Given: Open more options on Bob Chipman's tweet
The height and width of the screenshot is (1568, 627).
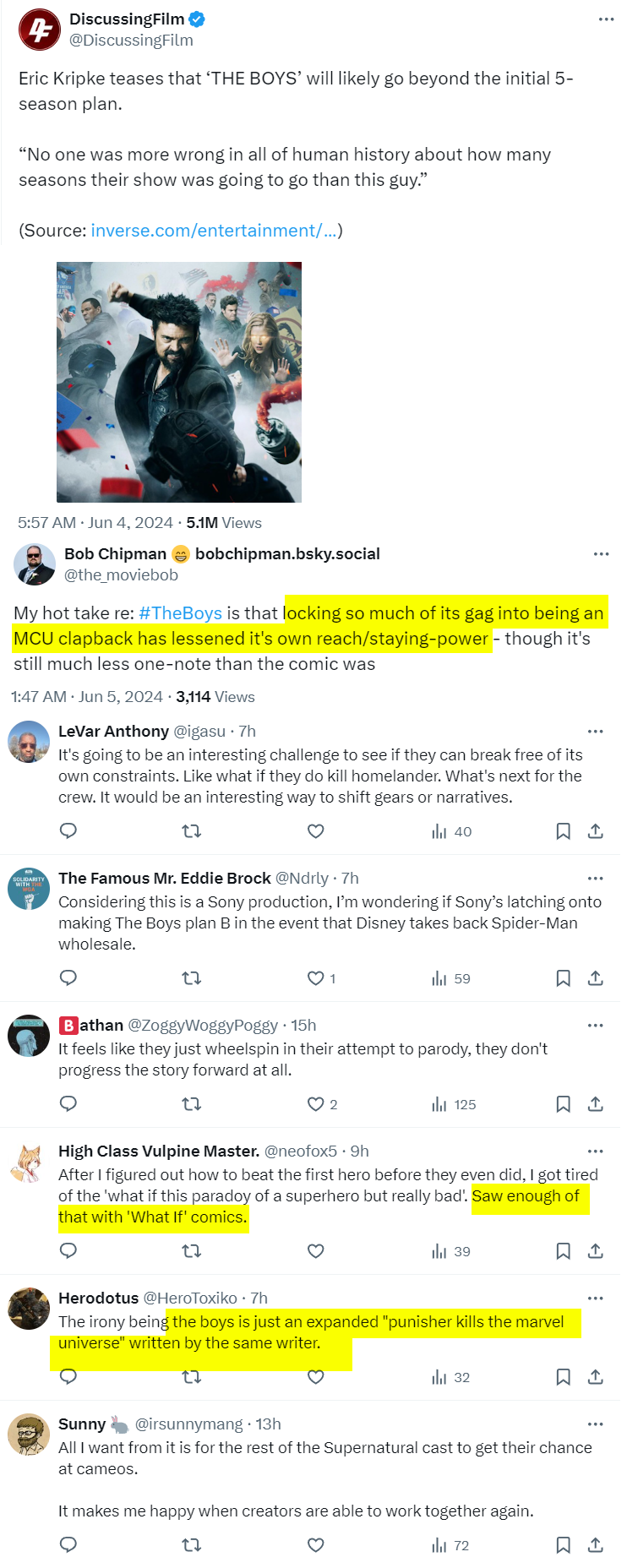Looking at the screenshot, I should point(601,554).
